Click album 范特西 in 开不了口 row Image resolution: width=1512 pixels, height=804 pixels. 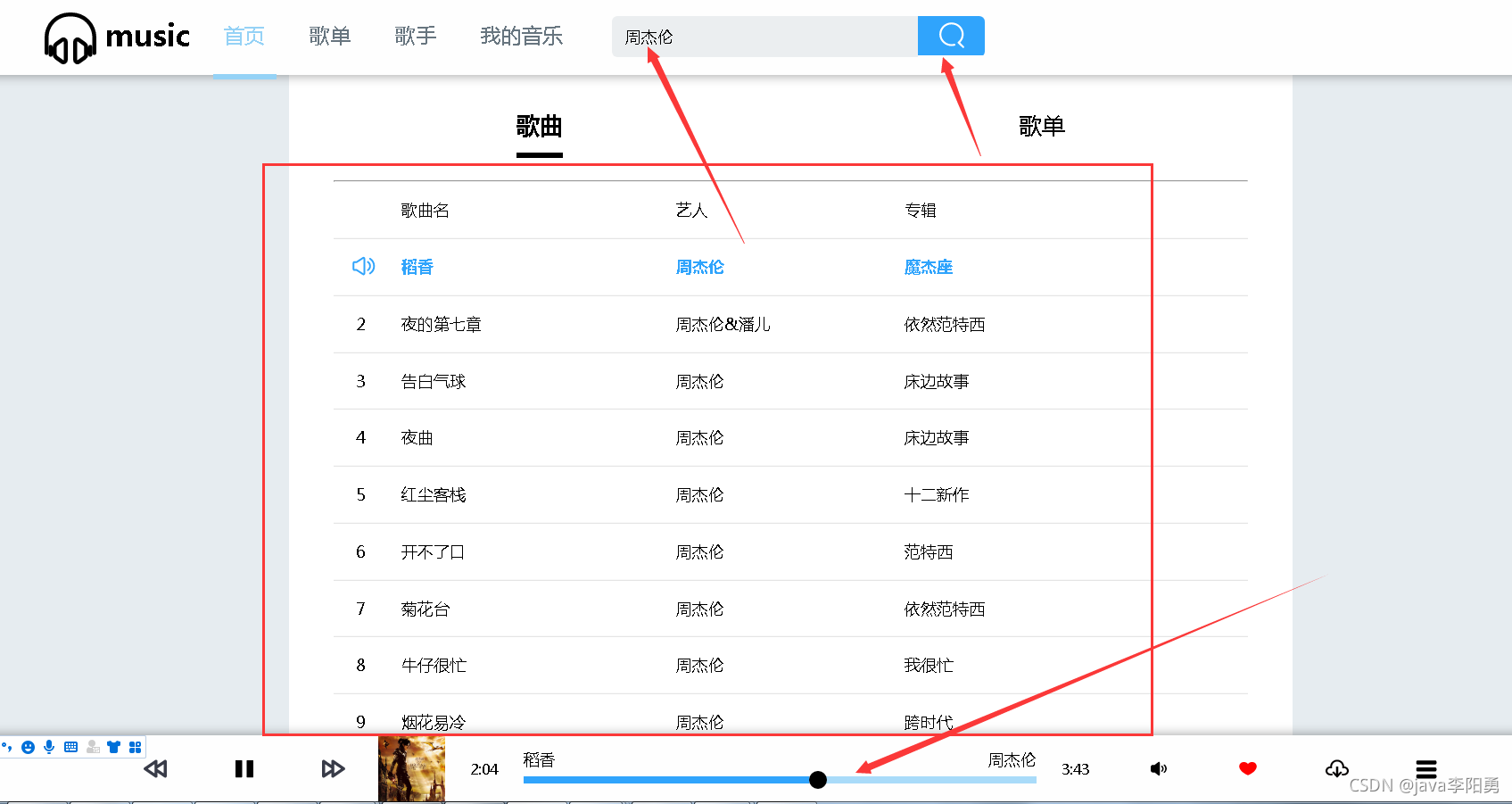tap(928, 551)
